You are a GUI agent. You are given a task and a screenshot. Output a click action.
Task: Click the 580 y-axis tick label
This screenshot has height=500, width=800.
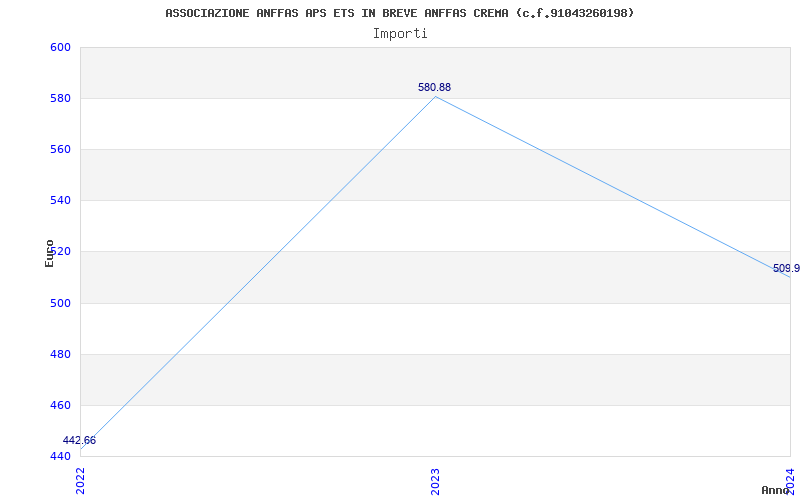pyautogui.click(x=60, y=98)
